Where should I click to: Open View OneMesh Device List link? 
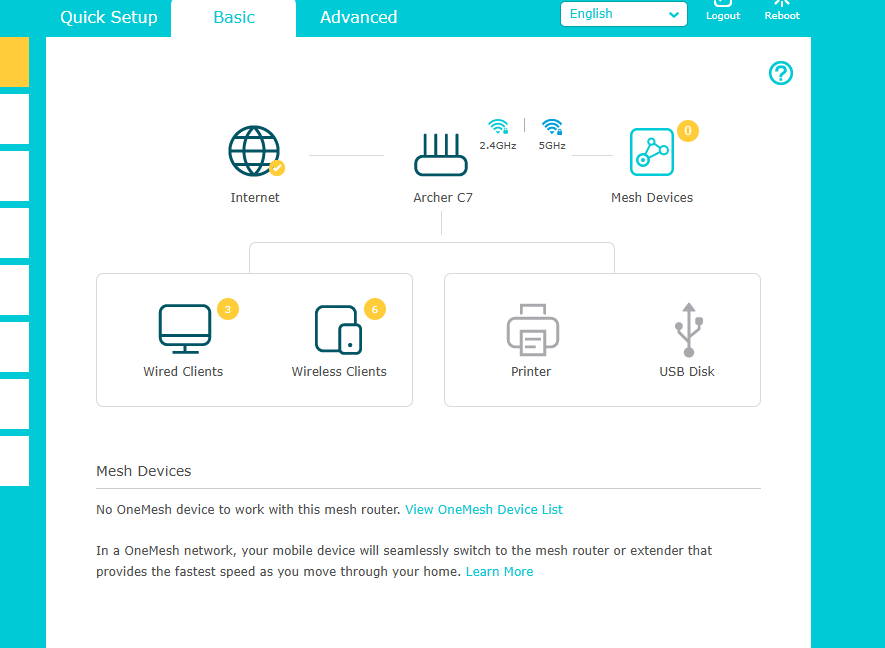click(484, 510)
